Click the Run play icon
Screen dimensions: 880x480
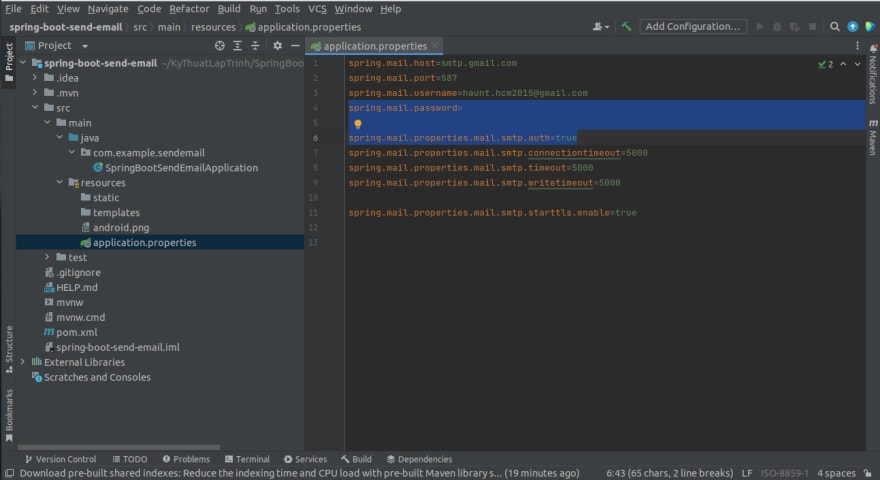click(759, 26)
